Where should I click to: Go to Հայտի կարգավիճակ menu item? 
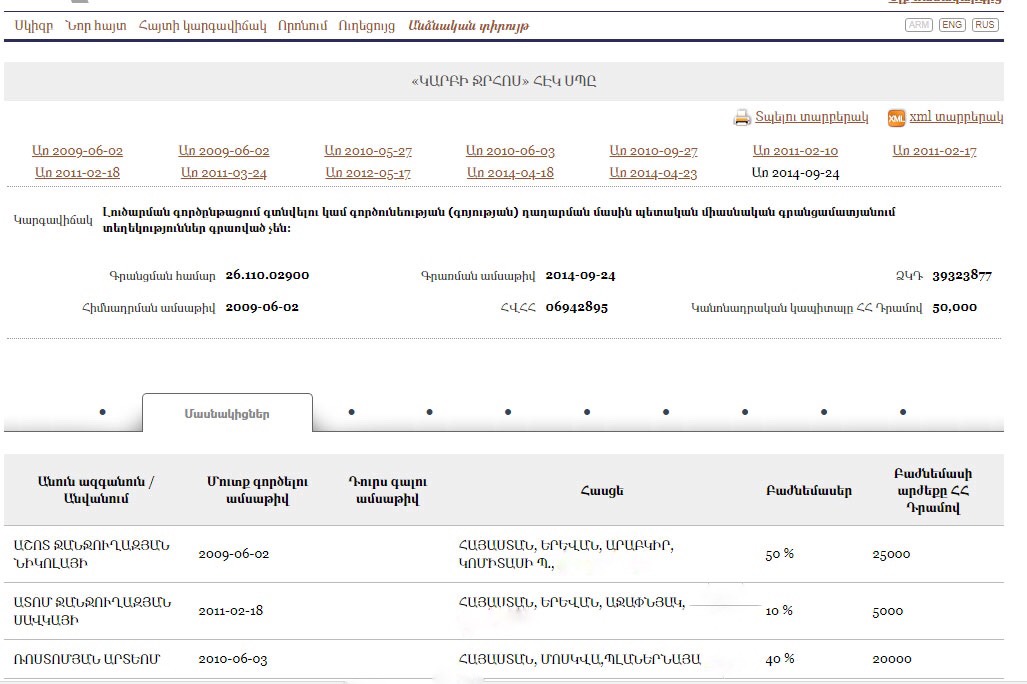pyautogui.click(x=202, y=26)
